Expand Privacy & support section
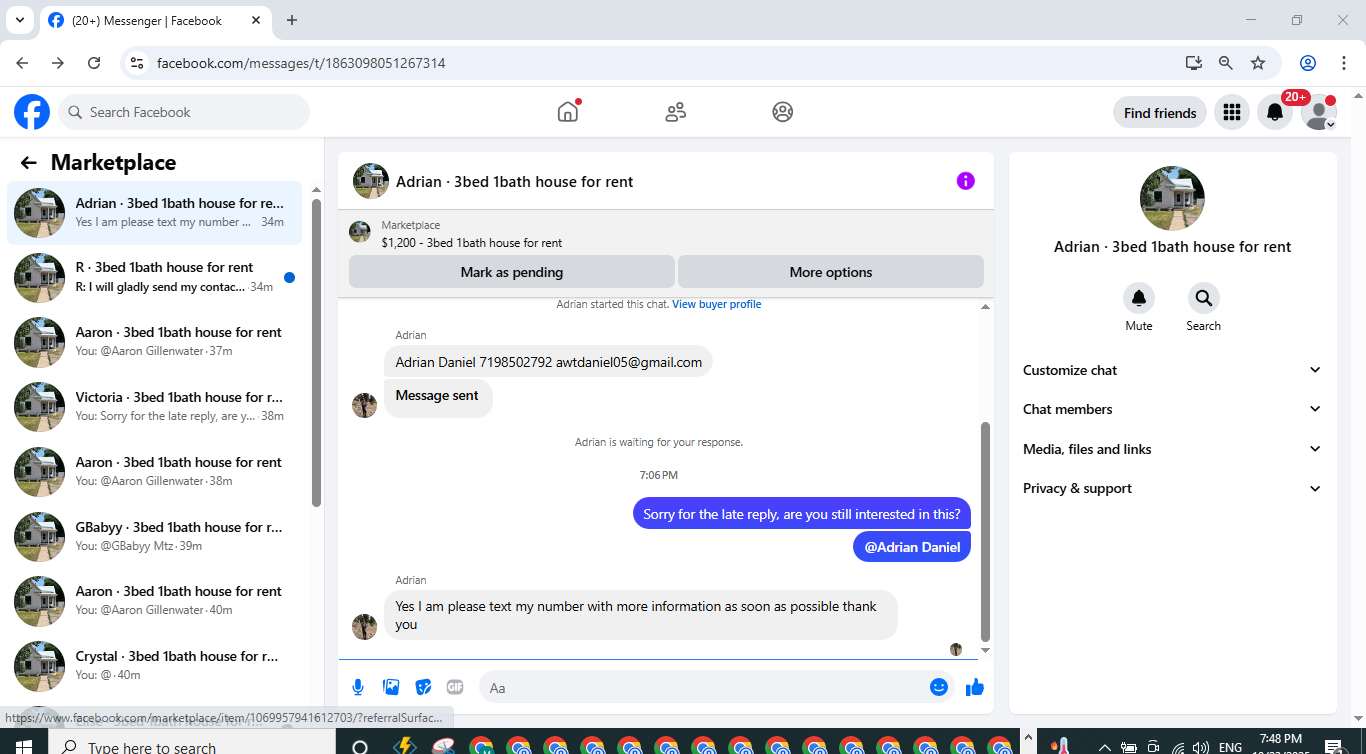 click(x=1172, y=488)
